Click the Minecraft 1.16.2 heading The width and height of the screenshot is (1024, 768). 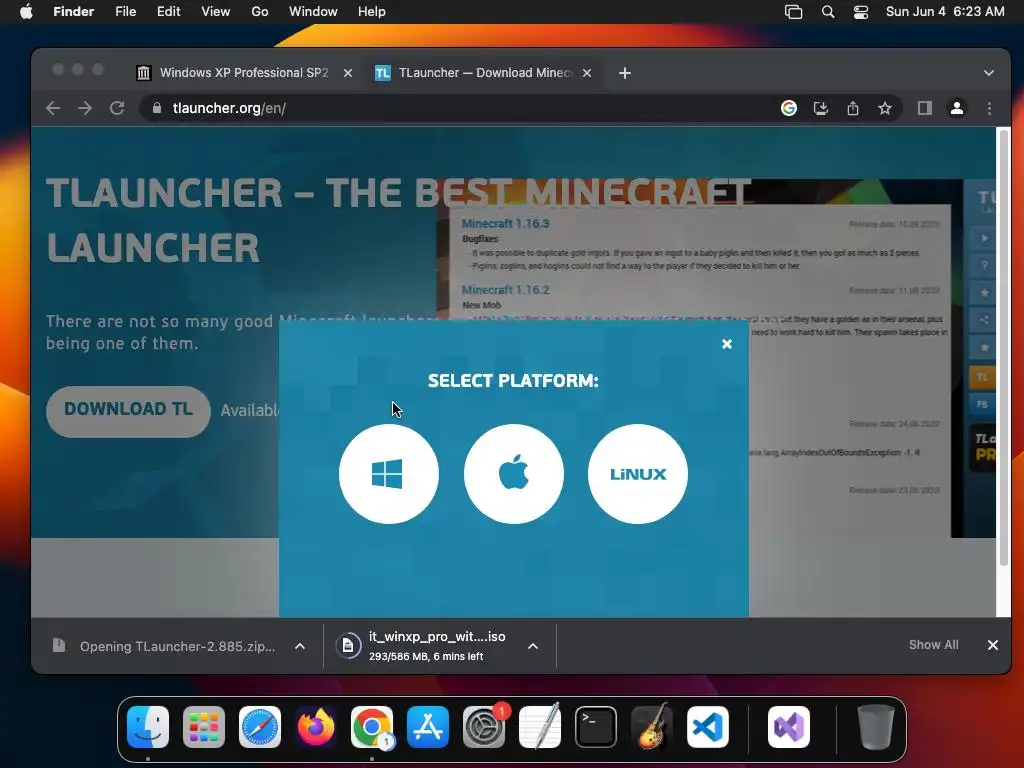pos(505,290)
